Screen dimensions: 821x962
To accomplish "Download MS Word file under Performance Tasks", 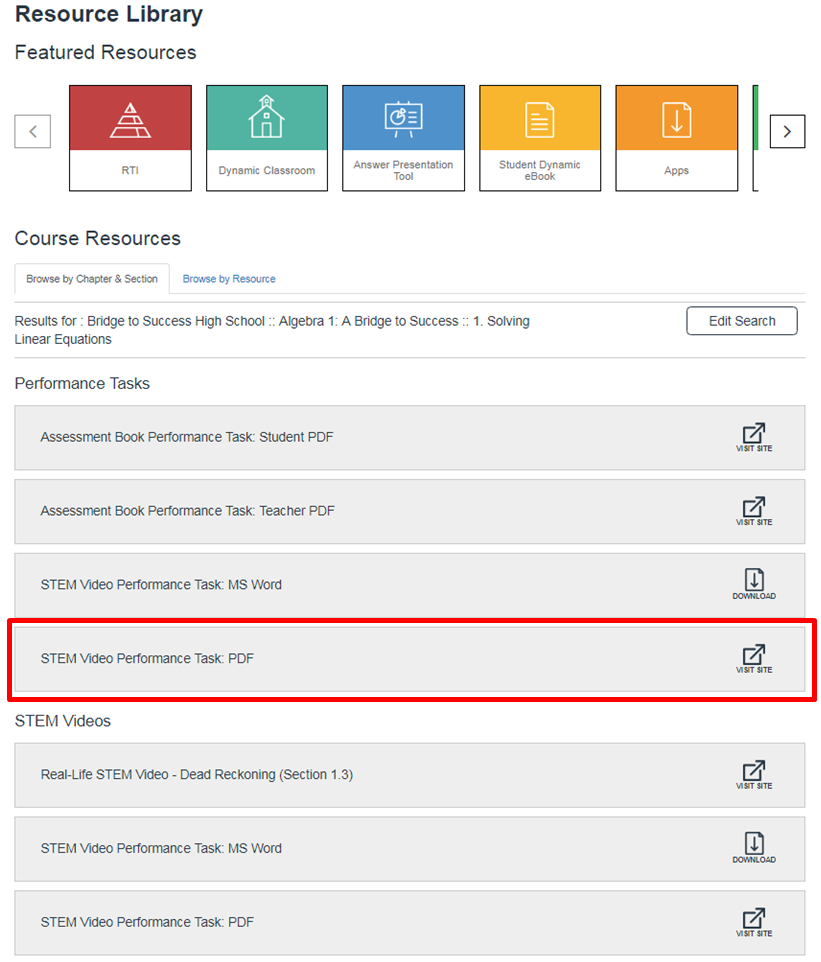I will tap(753, 584).
